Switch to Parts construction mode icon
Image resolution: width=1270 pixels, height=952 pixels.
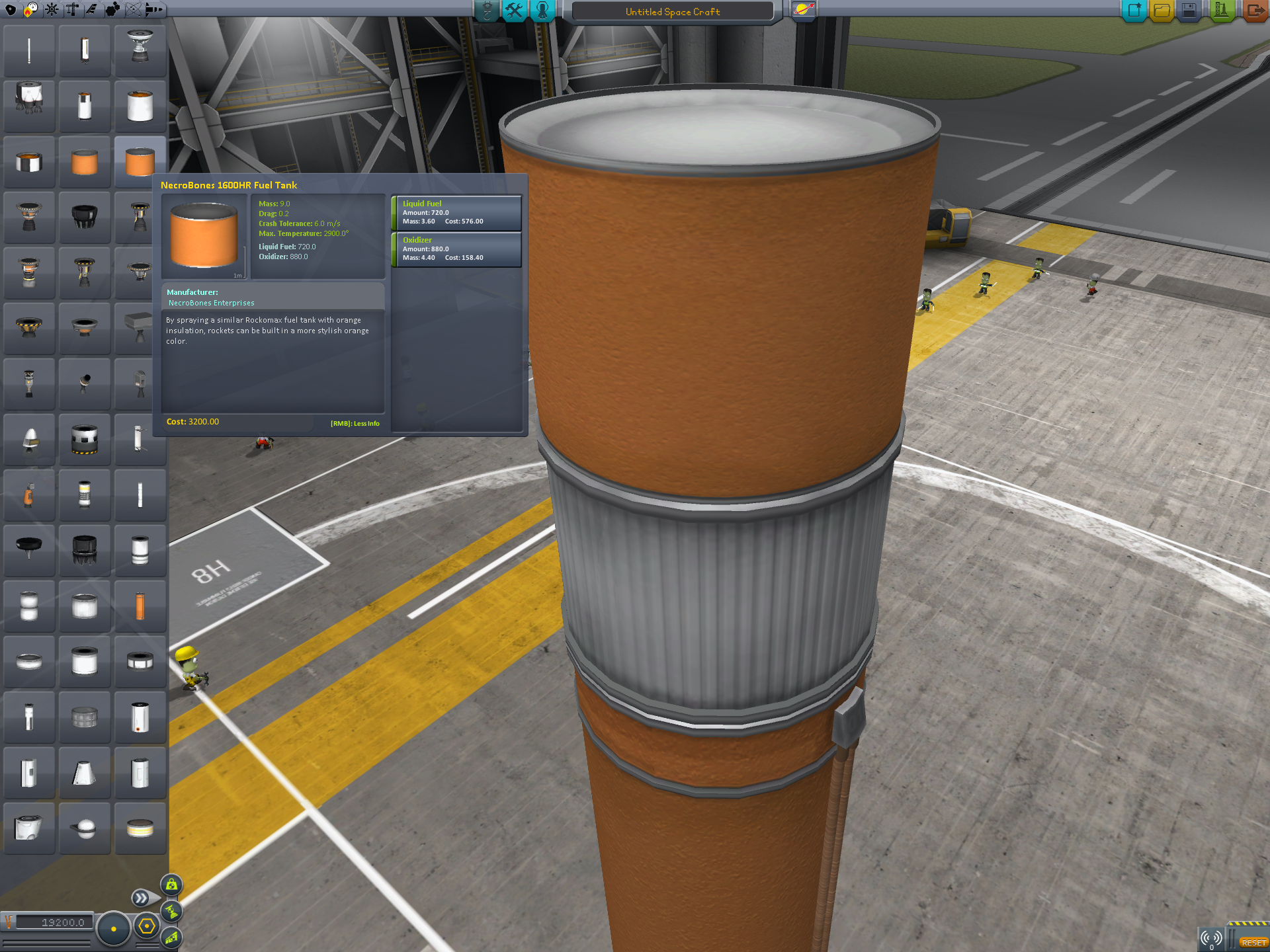[487, 11]
